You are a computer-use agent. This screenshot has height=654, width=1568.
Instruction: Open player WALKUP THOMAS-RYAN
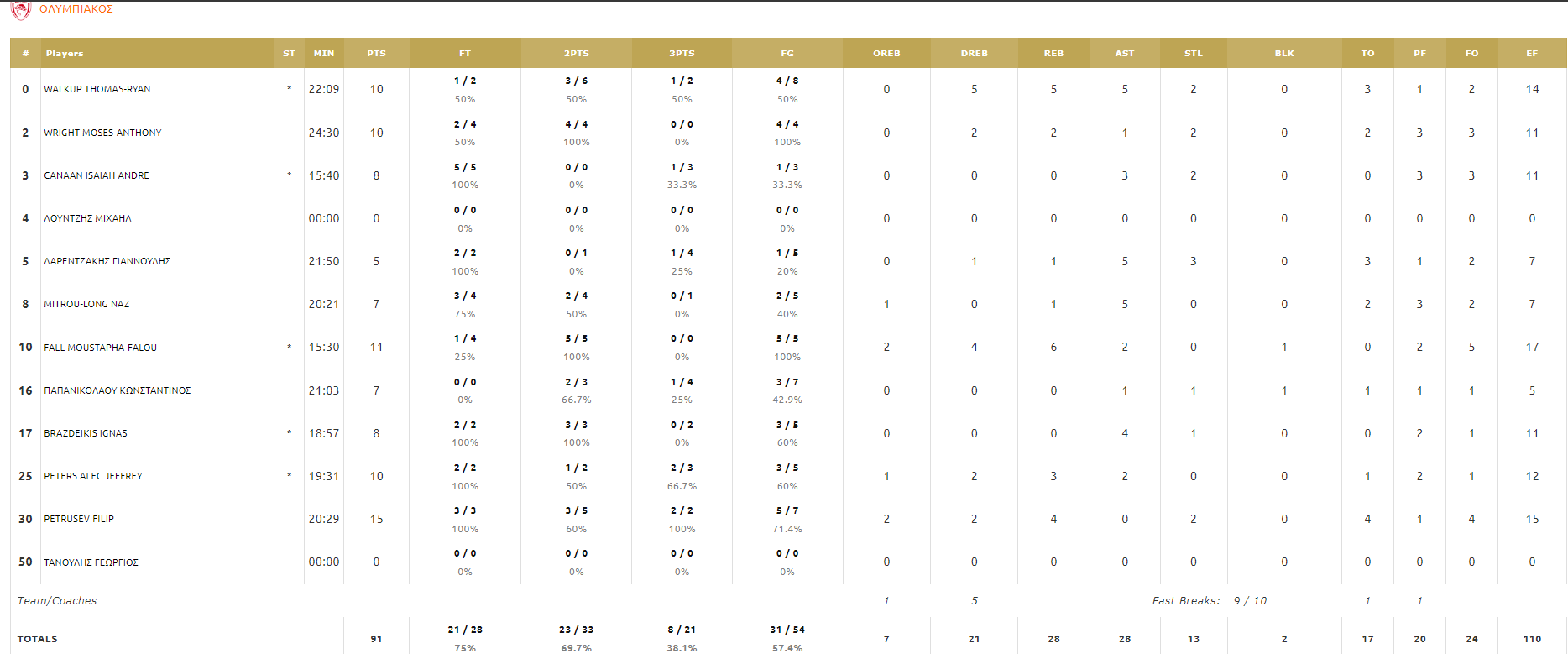97,89
